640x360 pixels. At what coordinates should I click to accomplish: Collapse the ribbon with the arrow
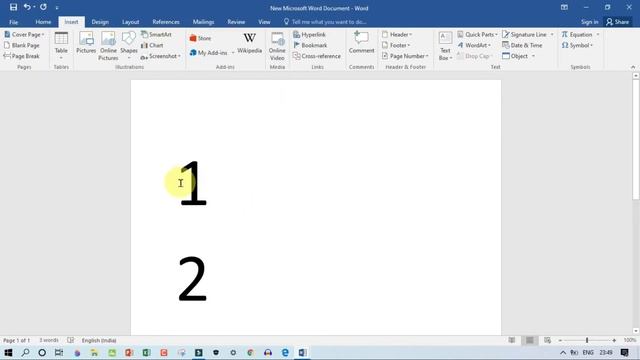coord(633,67)
